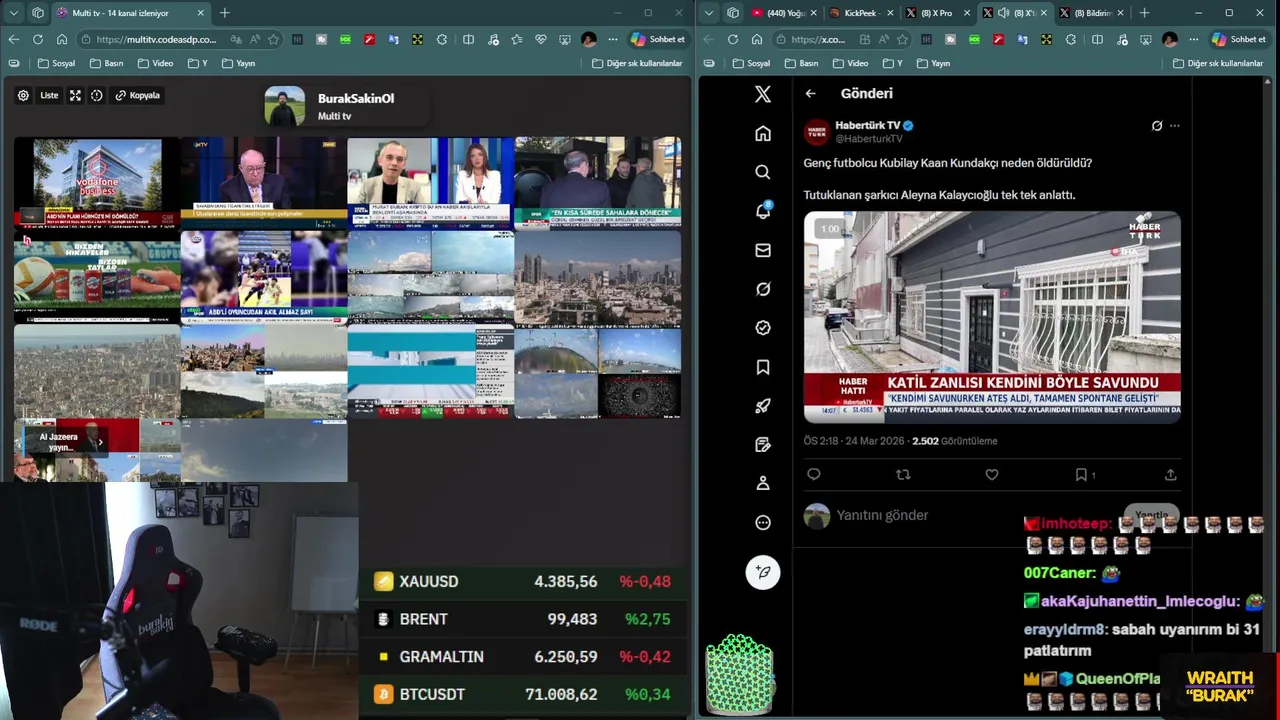Expand tab search chevron in X window
Viewport: 1280px width, 720px height.
click(709, 13)
